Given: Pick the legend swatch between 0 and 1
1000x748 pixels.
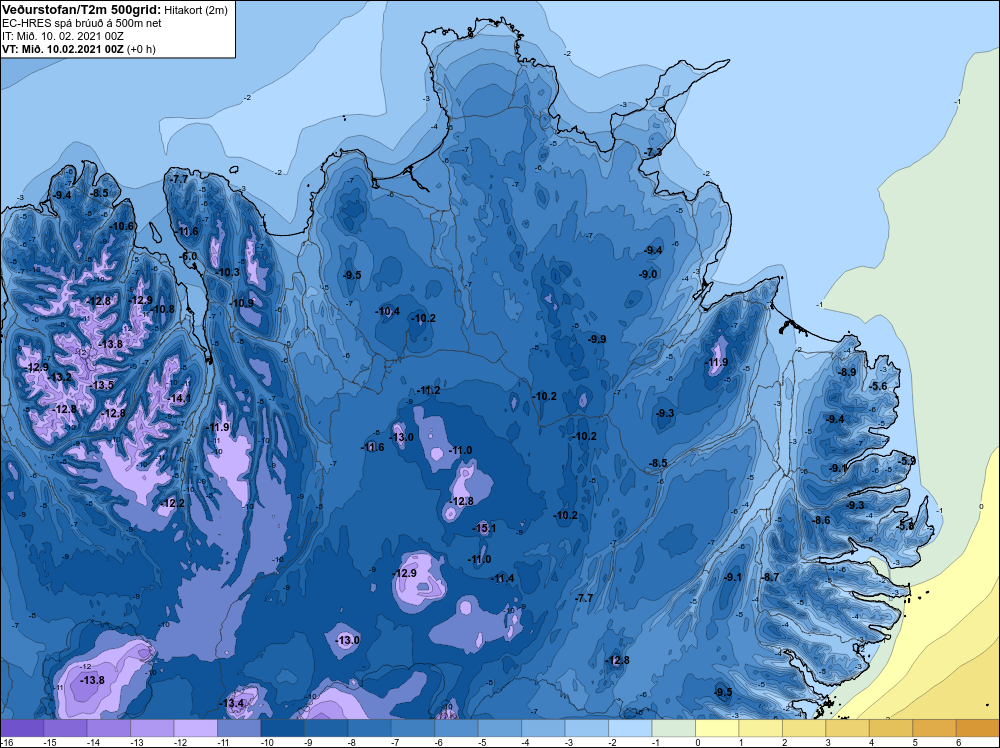Looking at the screenshot, I should pyautogui.click(x=717, y=728).
